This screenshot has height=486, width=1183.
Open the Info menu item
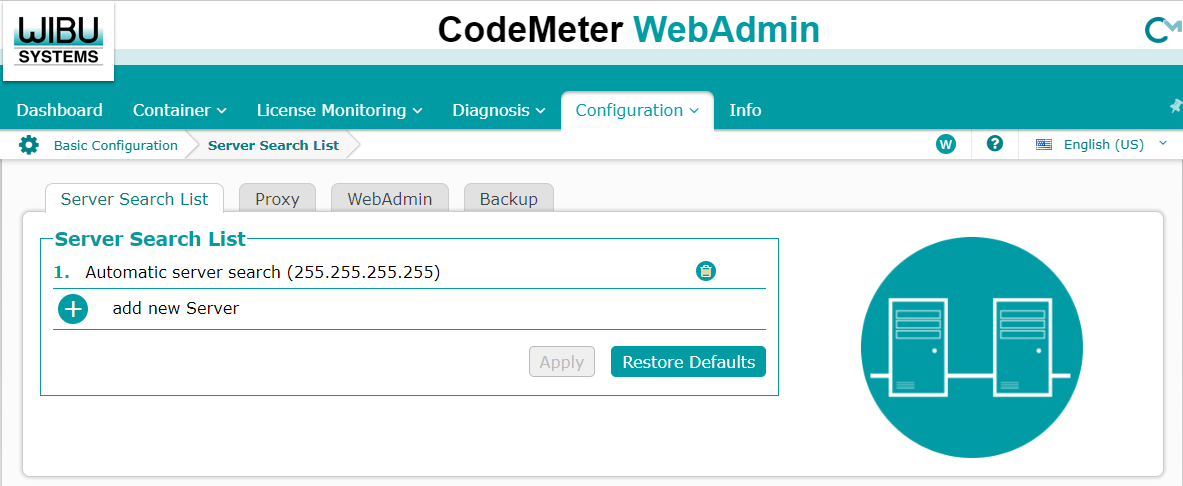[x=745, y=110]
